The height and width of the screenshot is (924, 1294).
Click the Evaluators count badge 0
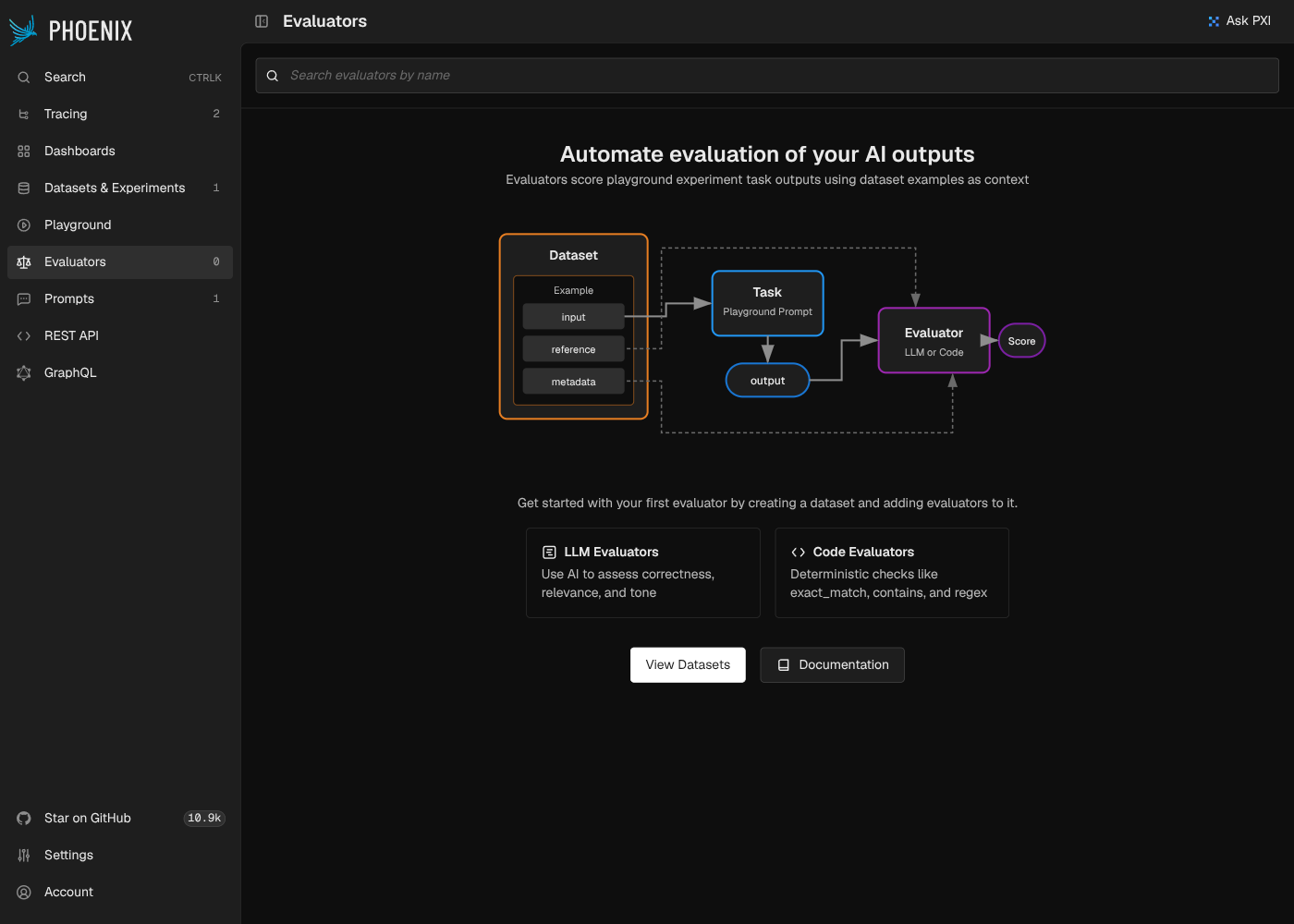coord(216,262)
